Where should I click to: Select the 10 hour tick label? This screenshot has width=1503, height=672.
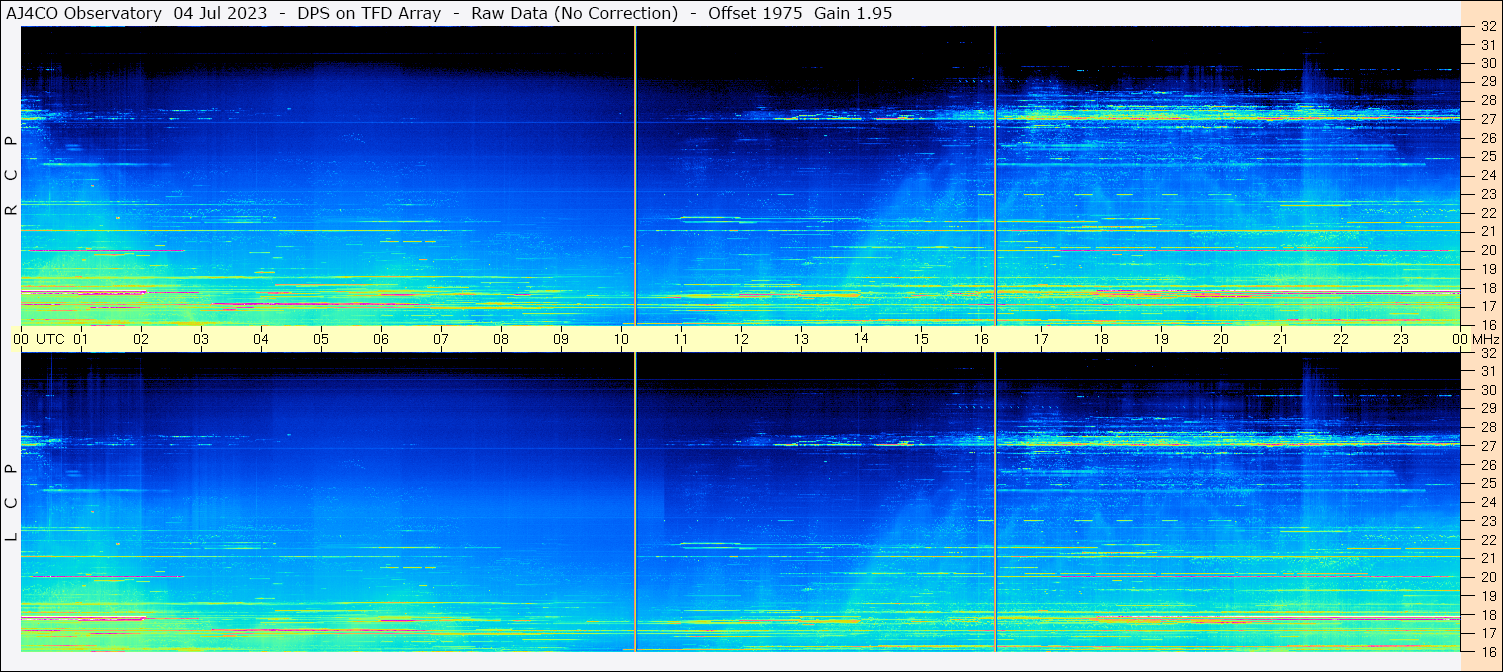click(621, 339)
